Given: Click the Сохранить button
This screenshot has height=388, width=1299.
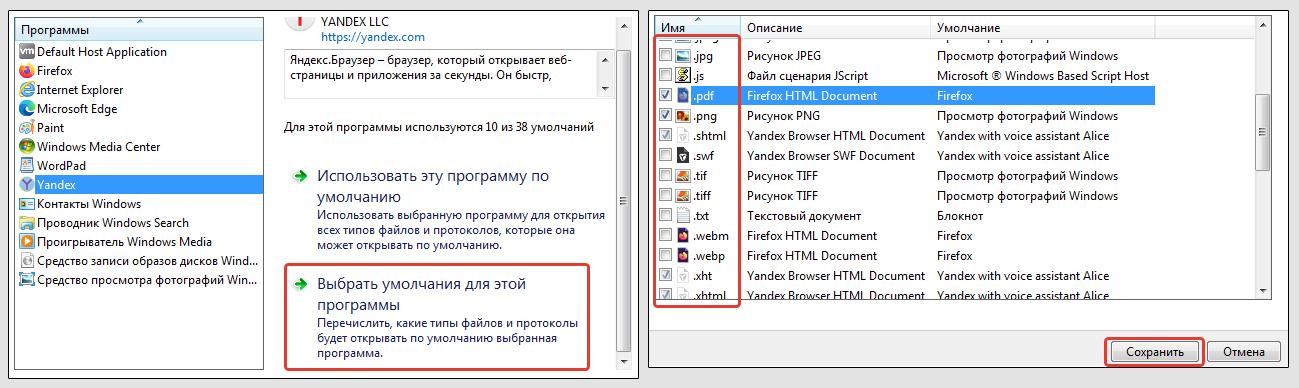Looking at the screenshot, I should 1154,352.
